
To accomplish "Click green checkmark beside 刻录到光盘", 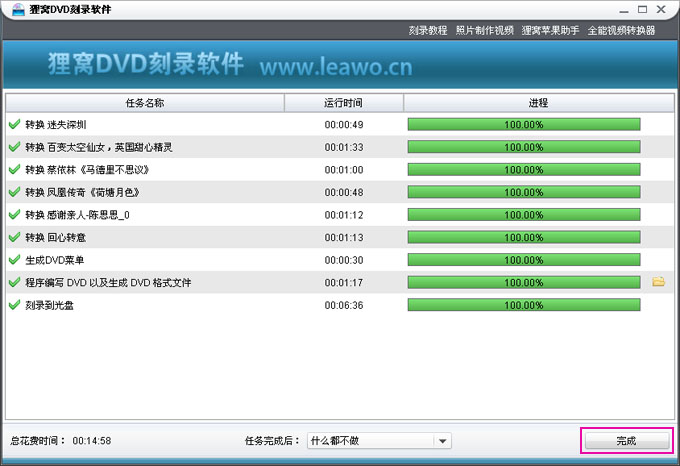I will [14, 305].
